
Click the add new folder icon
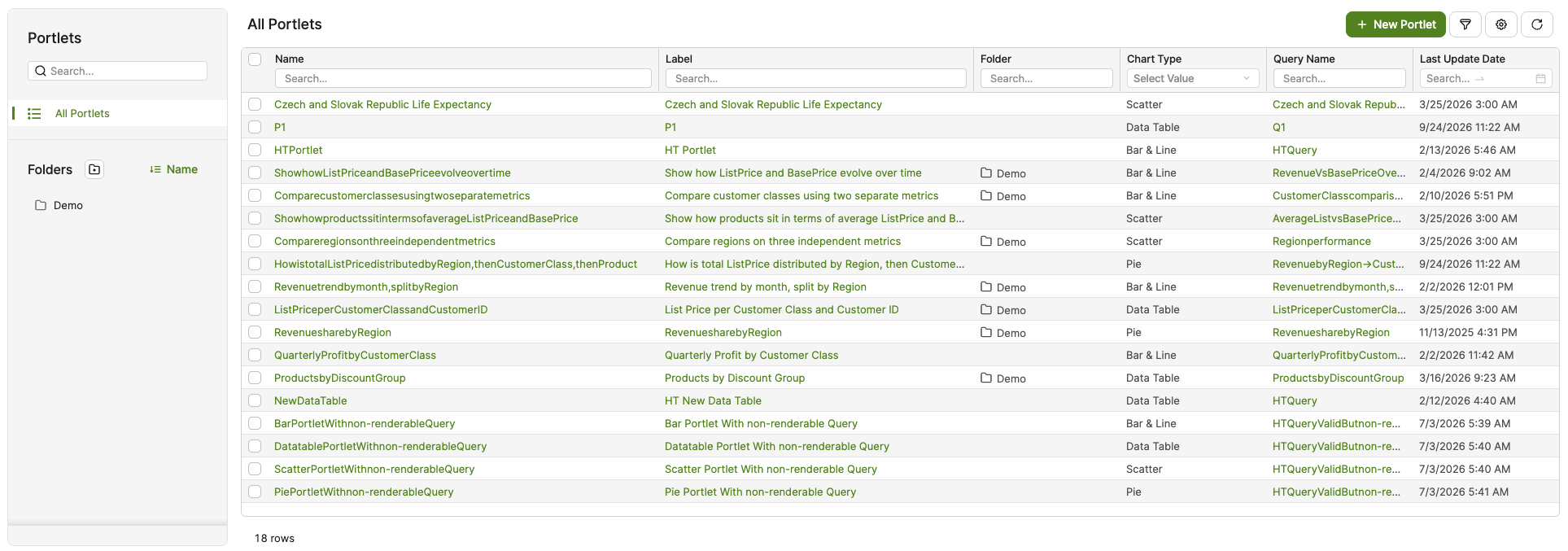[x=94, y=169]
